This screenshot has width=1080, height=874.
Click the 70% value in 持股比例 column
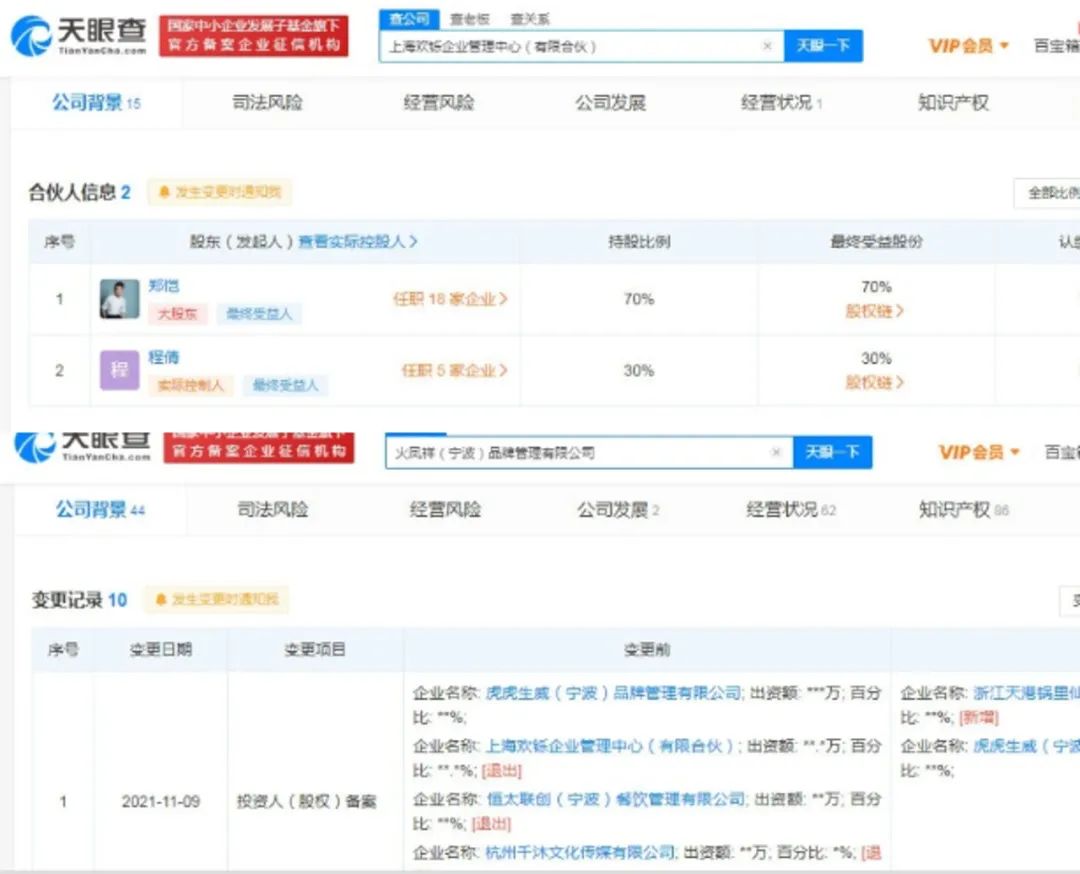638,299
